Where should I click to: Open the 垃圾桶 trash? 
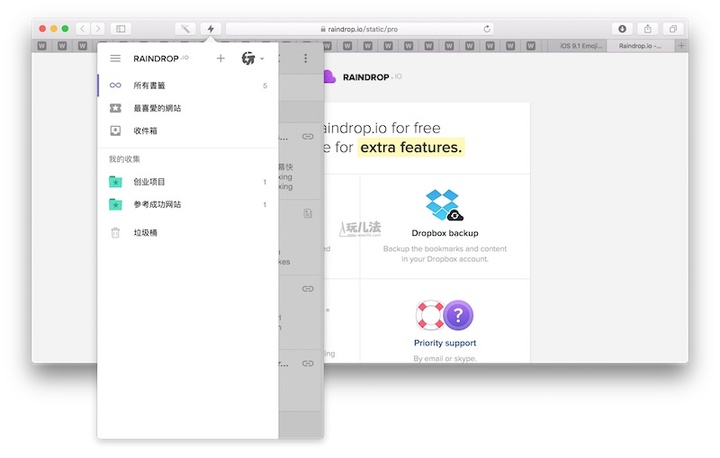click(145, 233)
